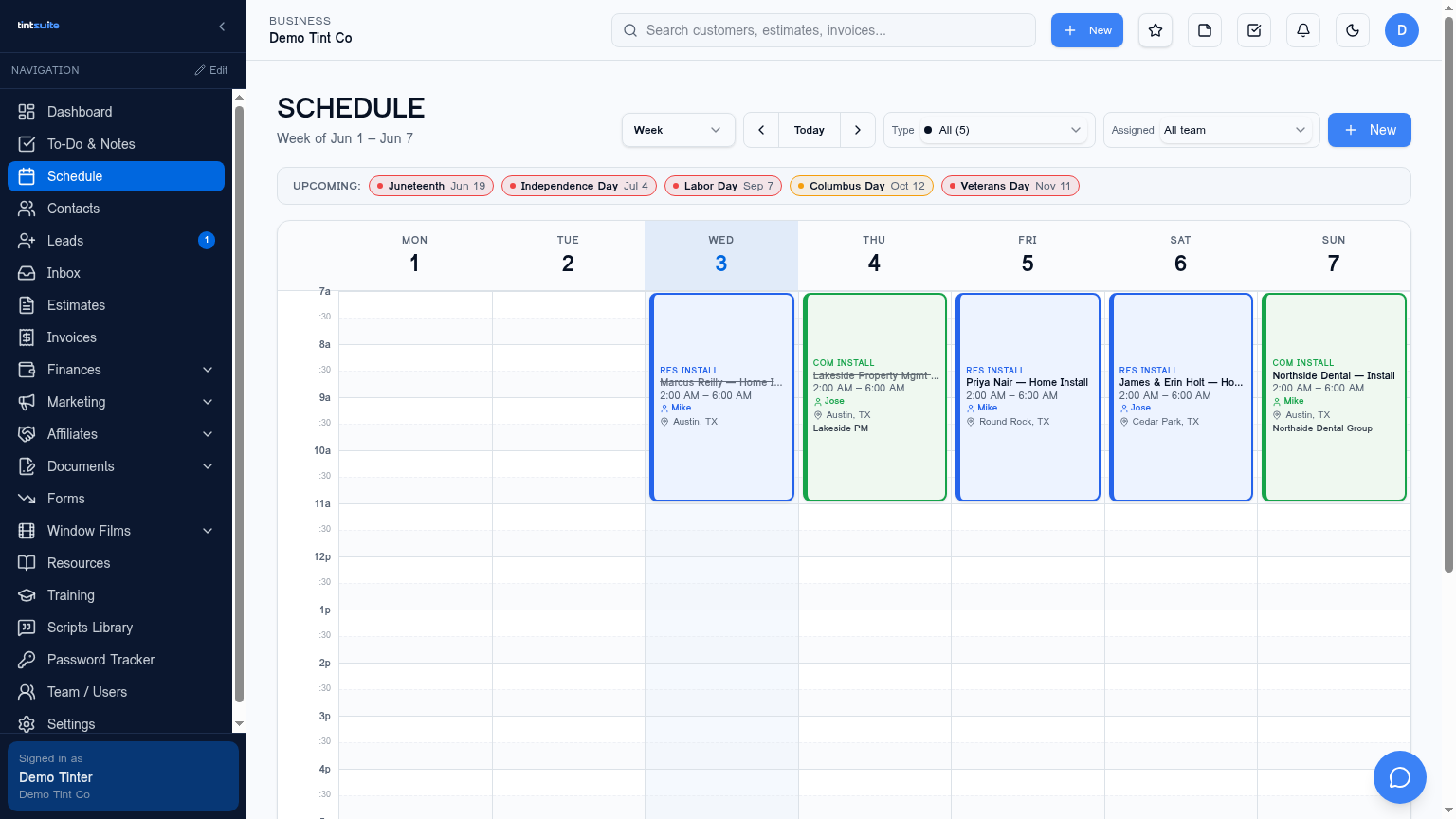Image resolution: width=1456 pixels, height=819 pixels.
Task: Select Schedule in the navigation
Action: click(x=116, y=176)
